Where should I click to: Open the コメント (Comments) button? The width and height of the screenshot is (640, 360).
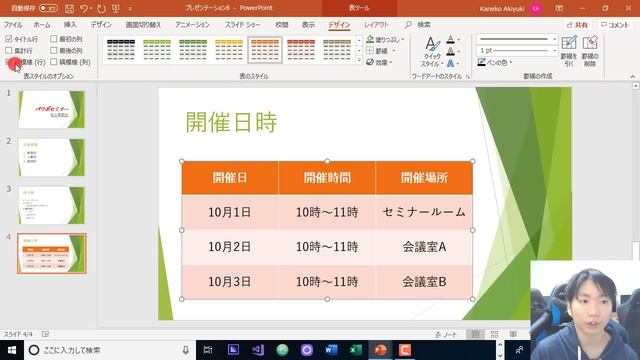click(615, 25)
